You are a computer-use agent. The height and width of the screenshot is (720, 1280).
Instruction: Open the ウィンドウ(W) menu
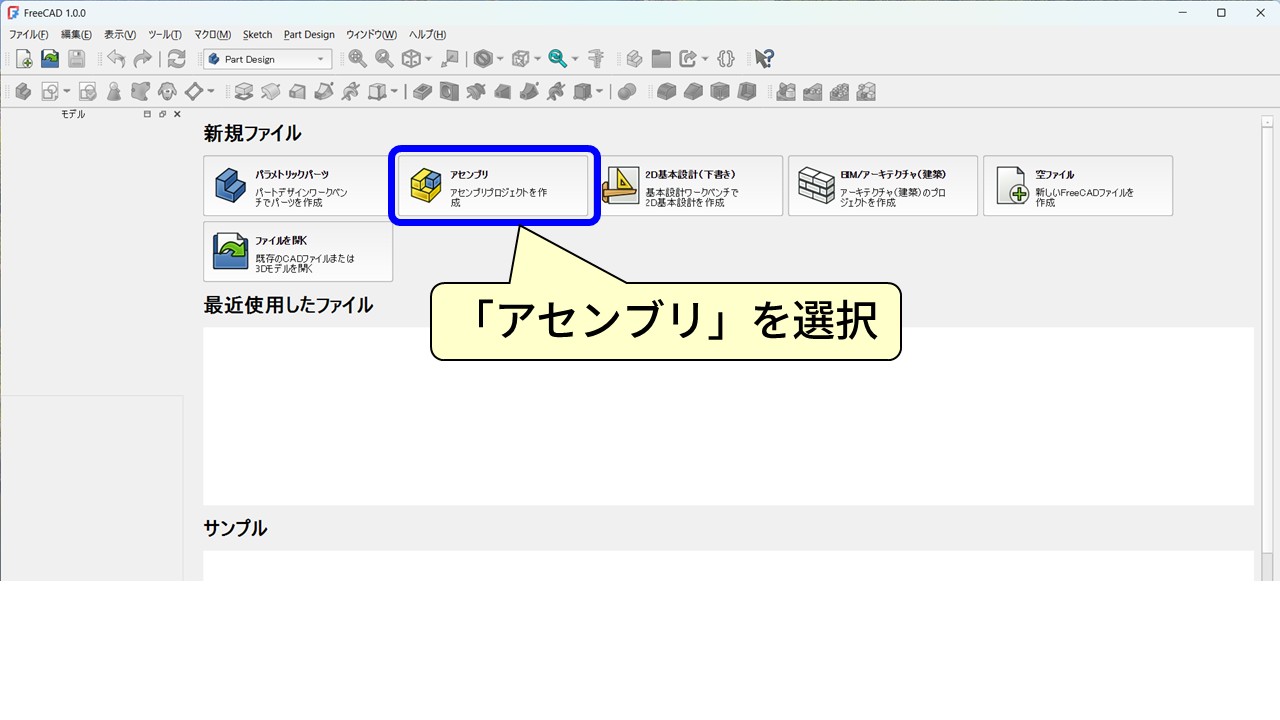371,34
